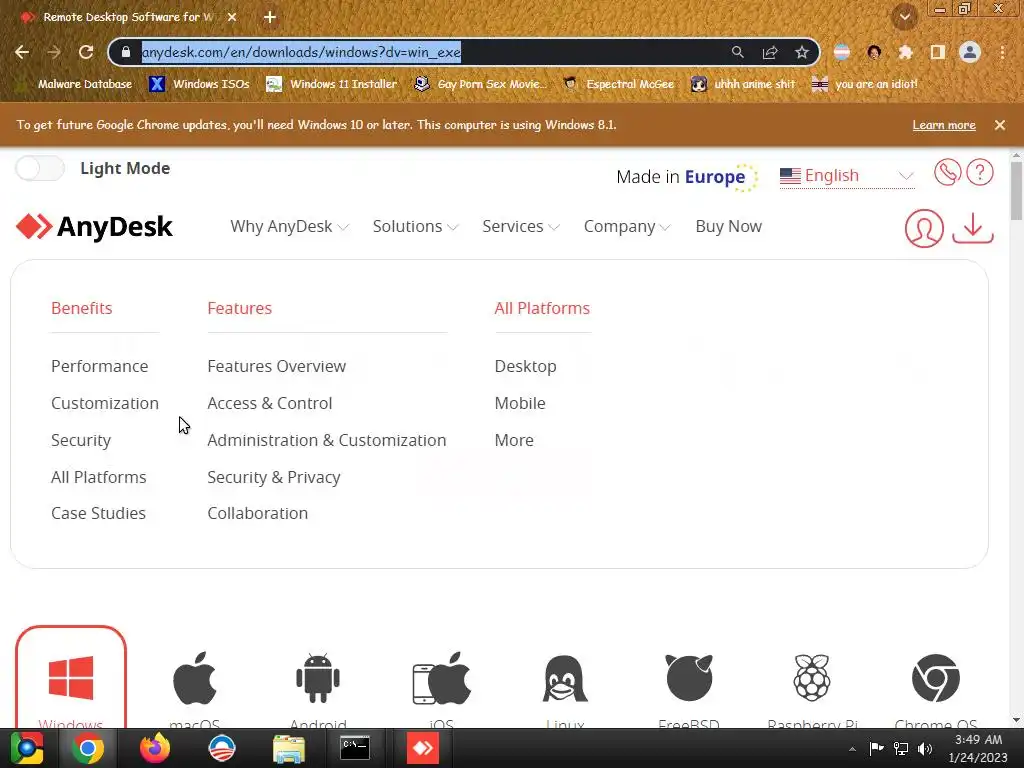Expand the Services menu
The height and width of the screenshot is (768, 1024).
coord(520,227)
